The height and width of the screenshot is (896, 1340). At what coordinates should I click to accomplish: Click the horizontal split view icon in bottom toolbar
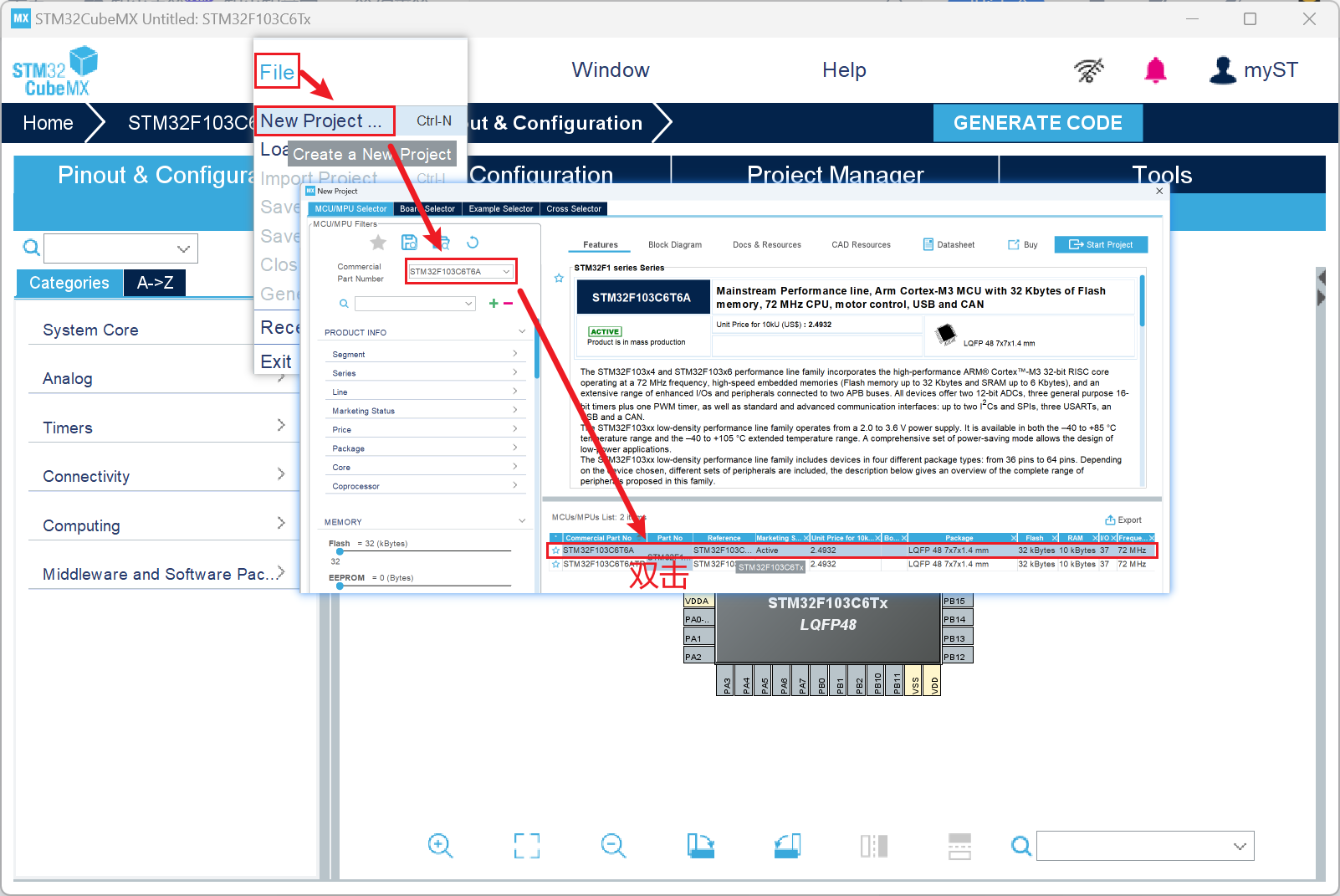pos(960,846)
